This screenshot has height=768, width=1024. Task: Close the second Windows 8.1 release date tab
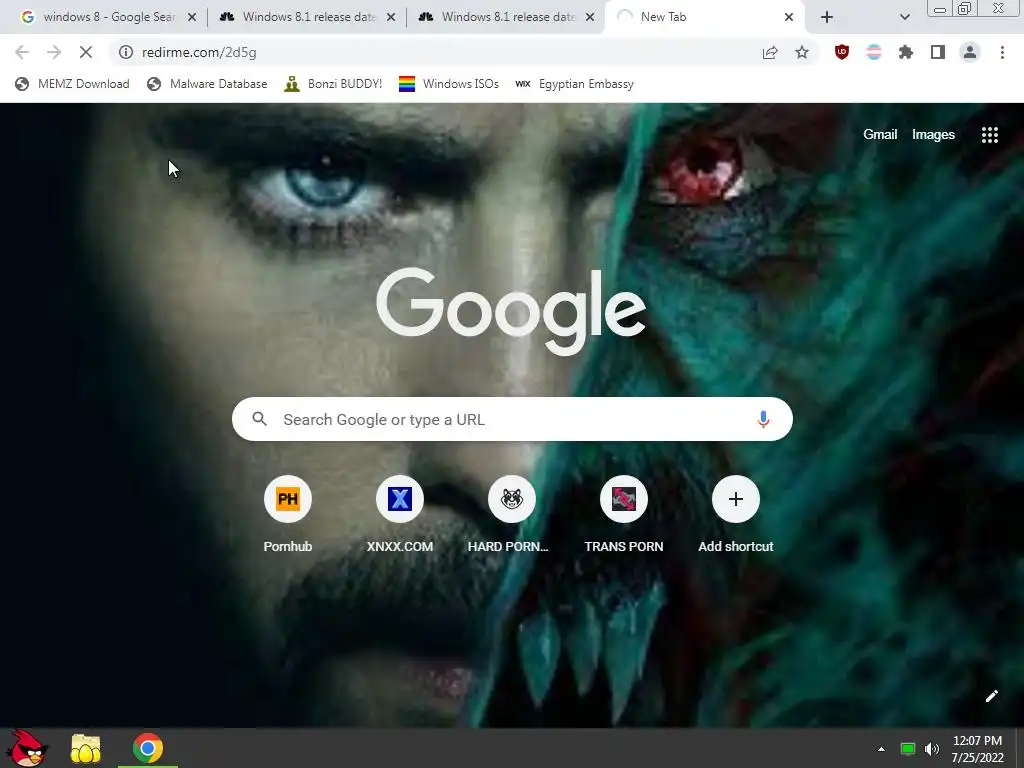(x=590, y=17)
